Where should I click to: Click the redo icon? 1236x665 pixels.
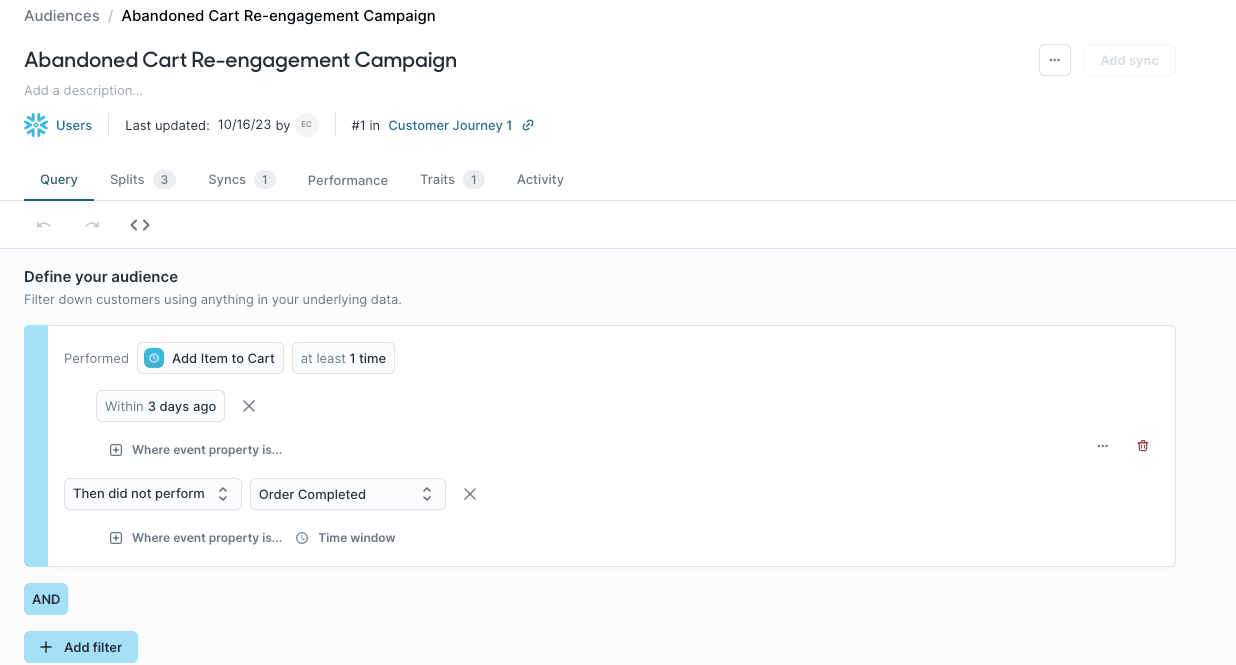(91, 224)
